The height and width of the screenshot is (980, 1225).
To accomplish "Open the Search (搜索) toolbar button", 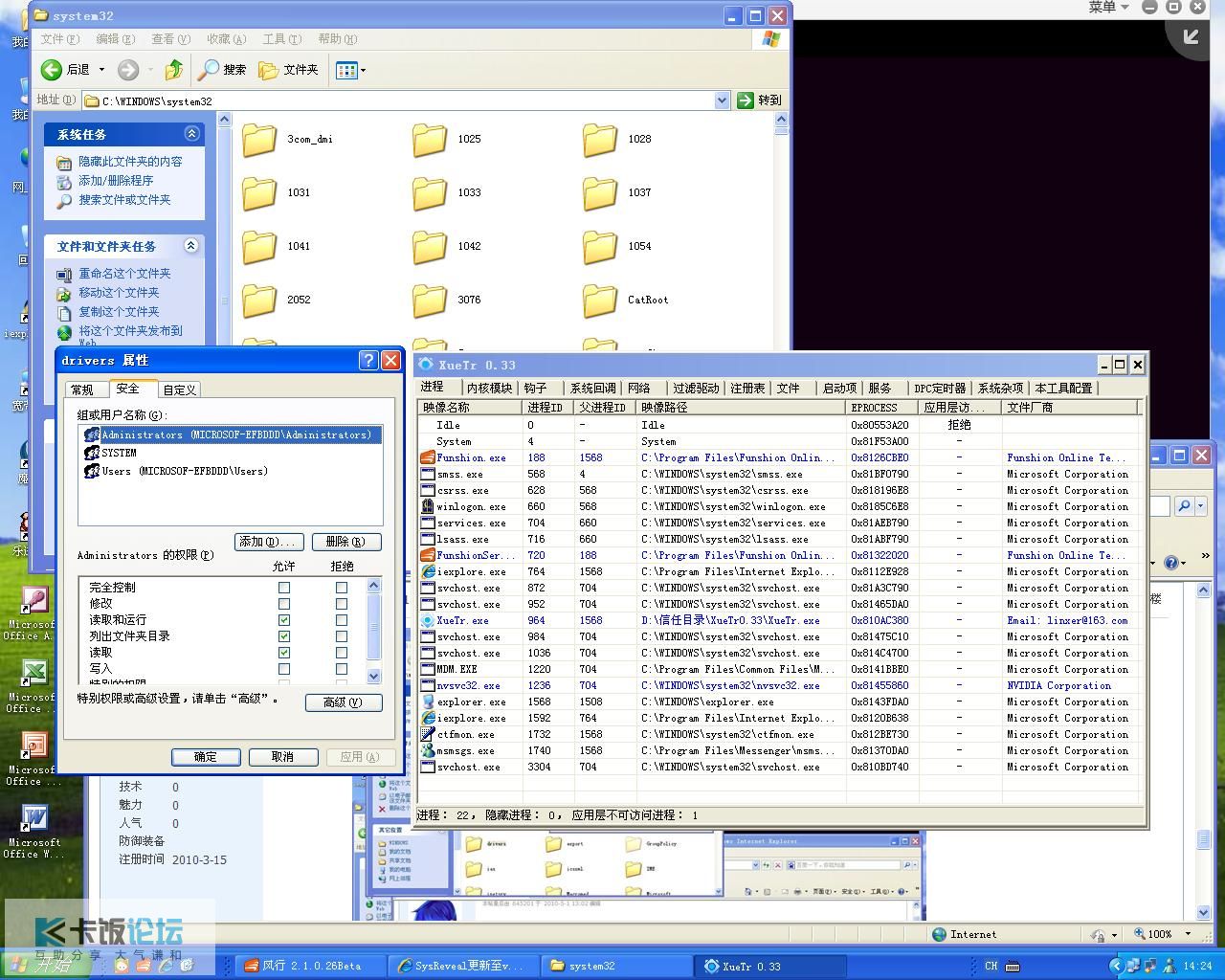I will point(222,70).
